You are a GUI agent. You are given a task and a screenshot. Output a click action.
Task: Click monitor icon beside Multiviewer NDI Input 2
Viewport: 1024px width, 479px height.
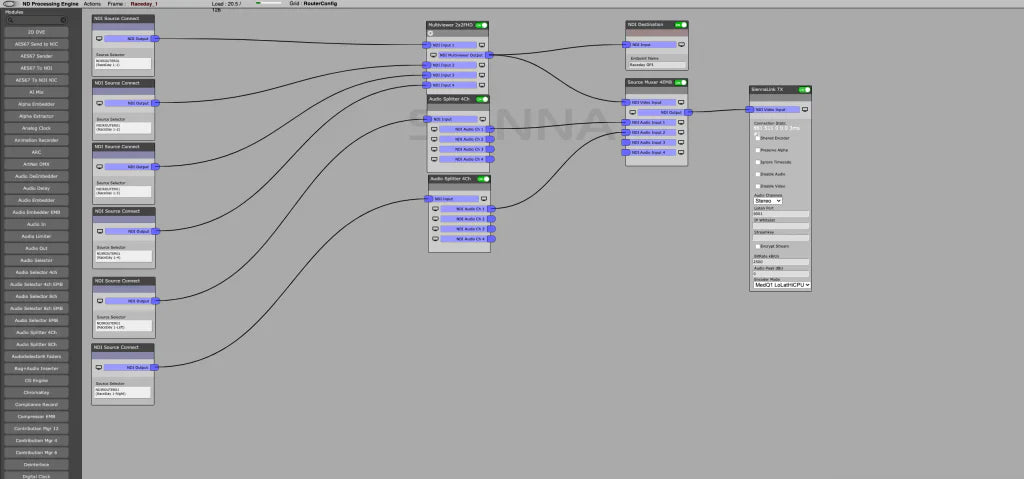482,65
